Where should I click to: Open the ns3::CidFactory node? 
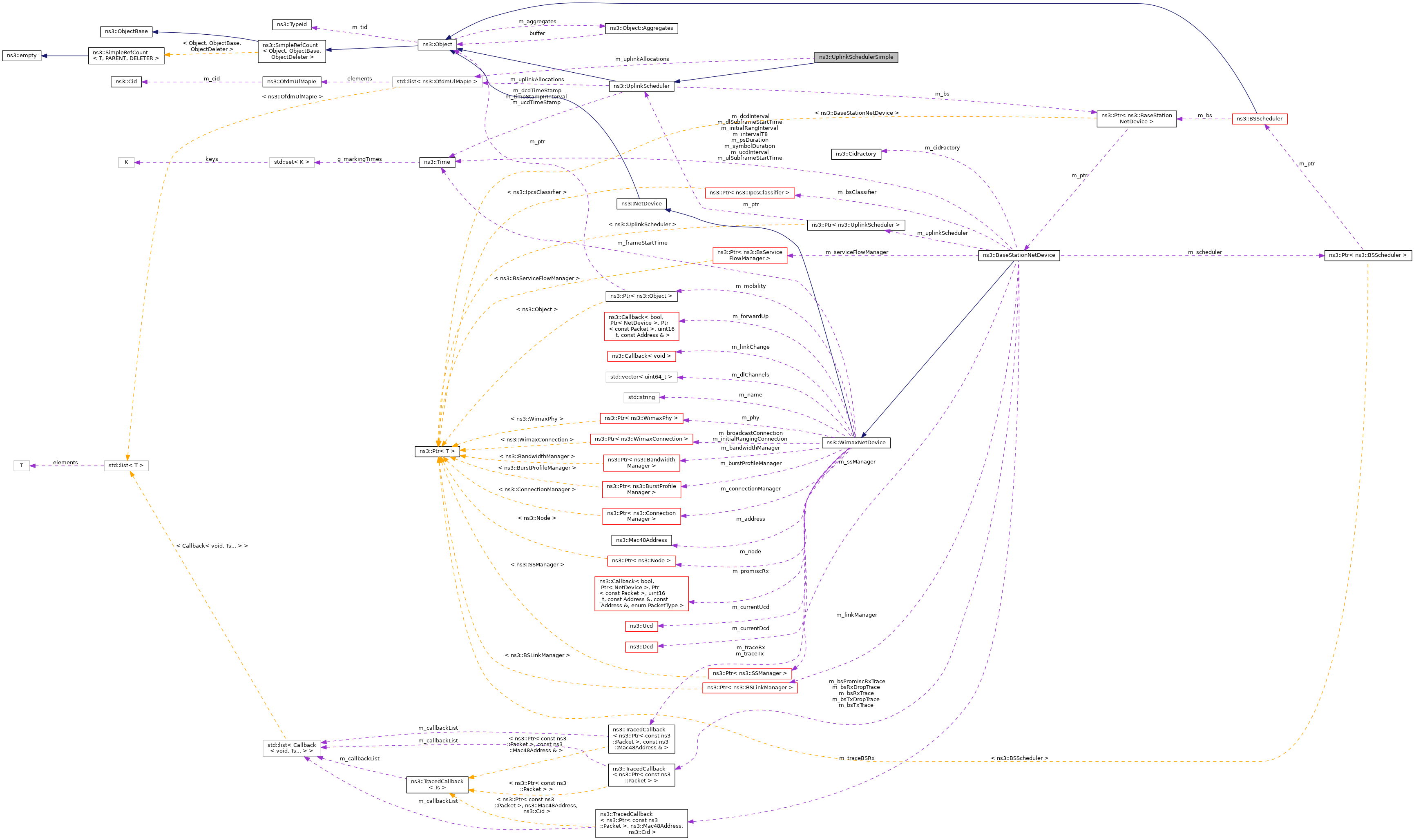point(856,154)
